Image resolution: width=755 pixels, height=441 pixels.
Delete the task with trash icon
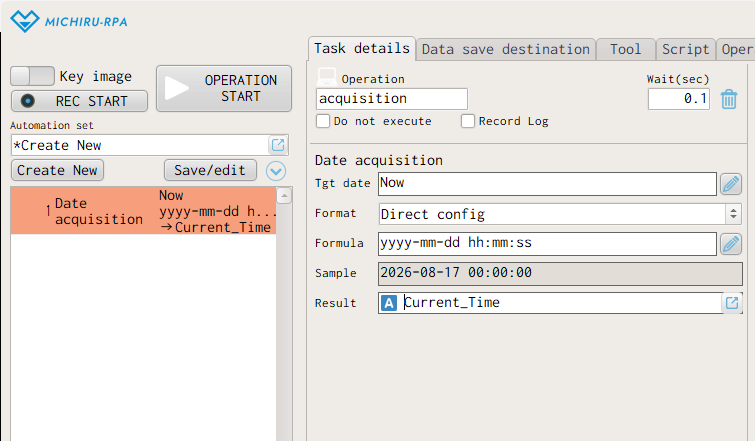[x=729, y=99]
